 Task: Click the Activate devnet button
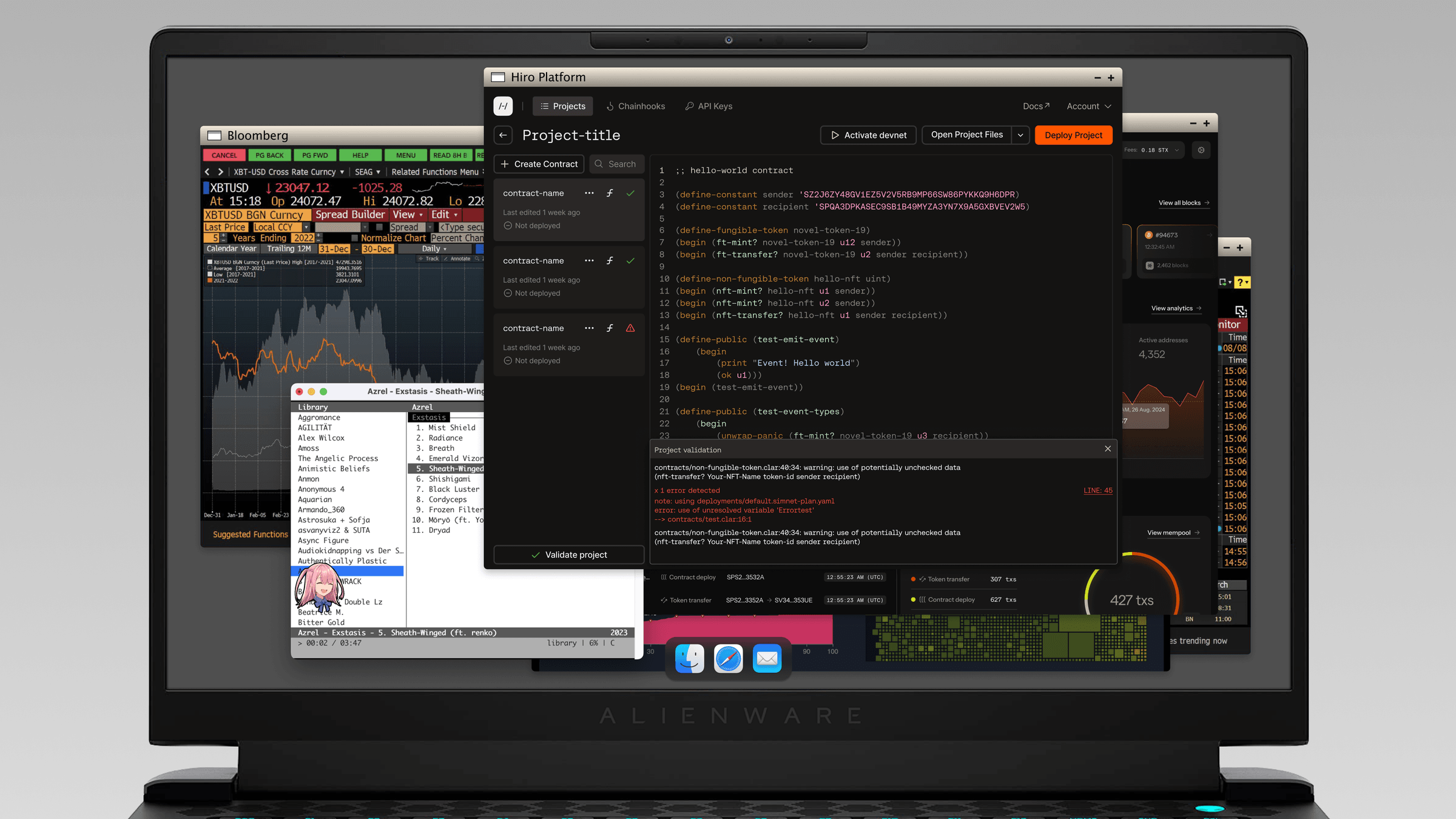pyautogui.click(x=868, y=135)
